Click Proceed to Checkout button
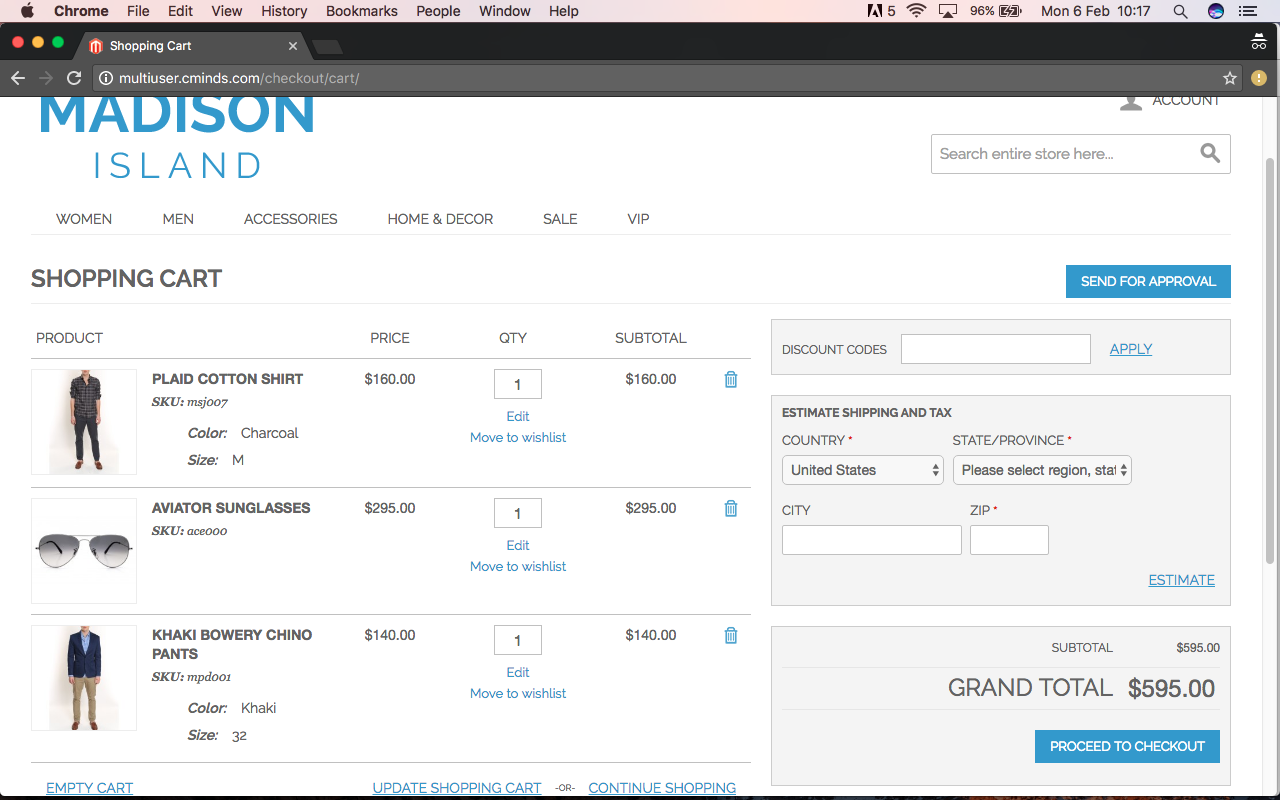The width and height of the screenshot is (1280, 800). coord(1127,746)
